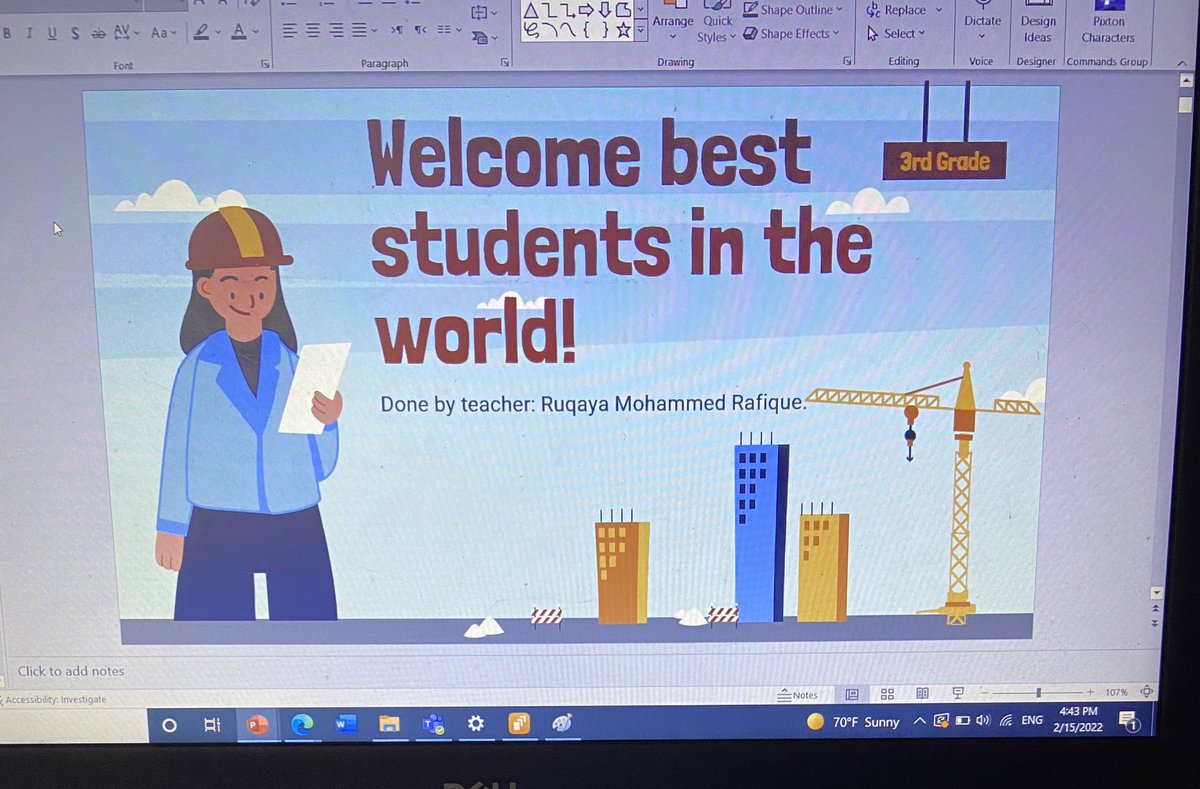1200x789 pixels.
Task: Open Character Spacing dropdown
Action: pos(126,33)
